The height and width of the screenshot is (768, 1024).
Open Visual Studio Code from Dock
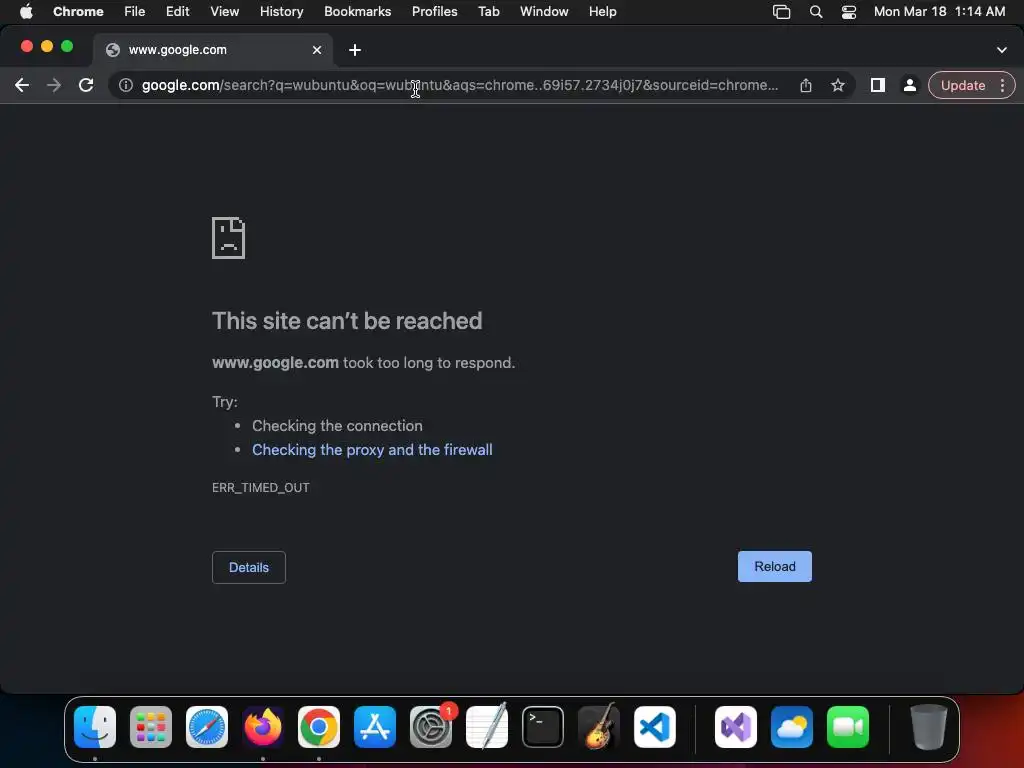click(655, 727)
